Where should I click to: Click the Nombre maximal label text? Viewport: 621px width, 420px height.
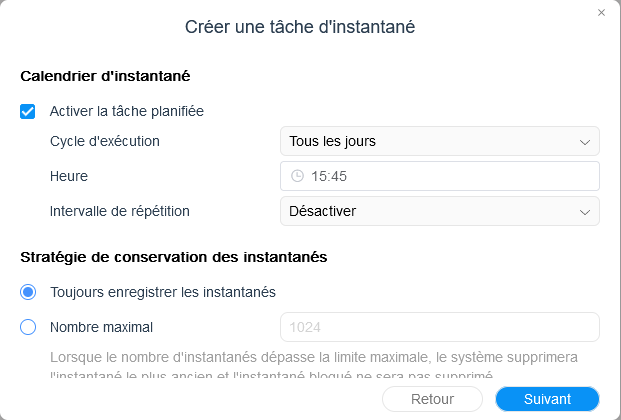101,326
